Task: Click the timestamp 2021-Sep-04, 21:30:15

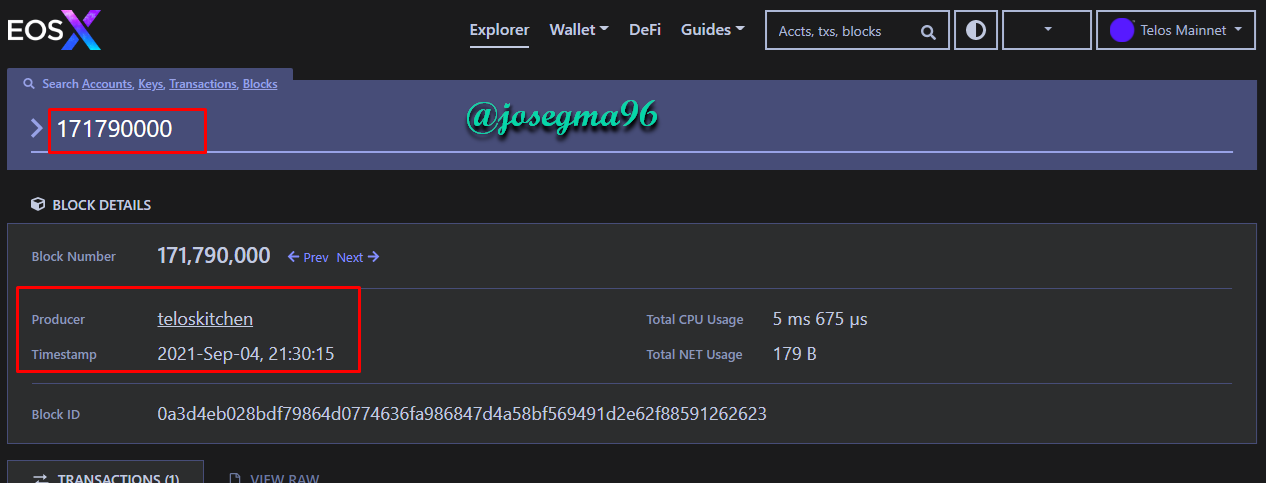Action: pos(246,354)
